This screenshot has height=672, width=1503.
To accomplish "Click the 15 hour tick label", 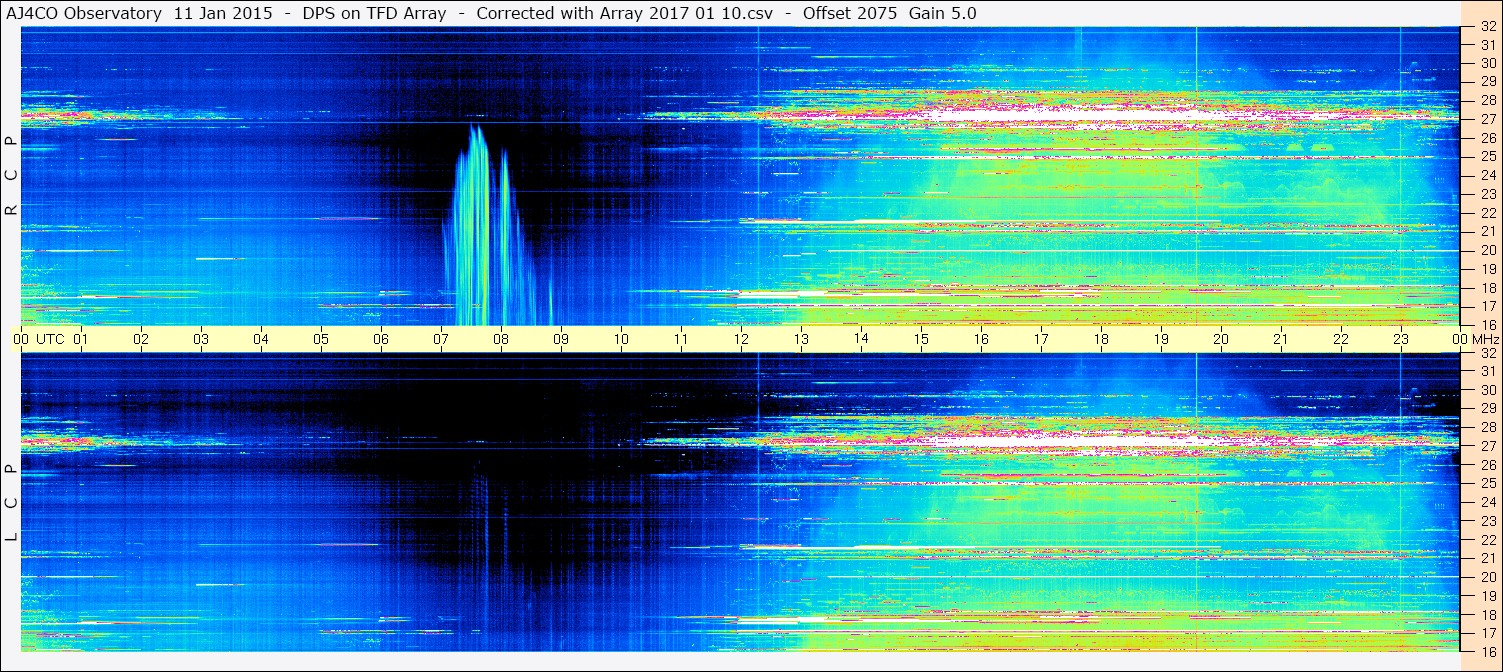I will click(x=921, y=339).
